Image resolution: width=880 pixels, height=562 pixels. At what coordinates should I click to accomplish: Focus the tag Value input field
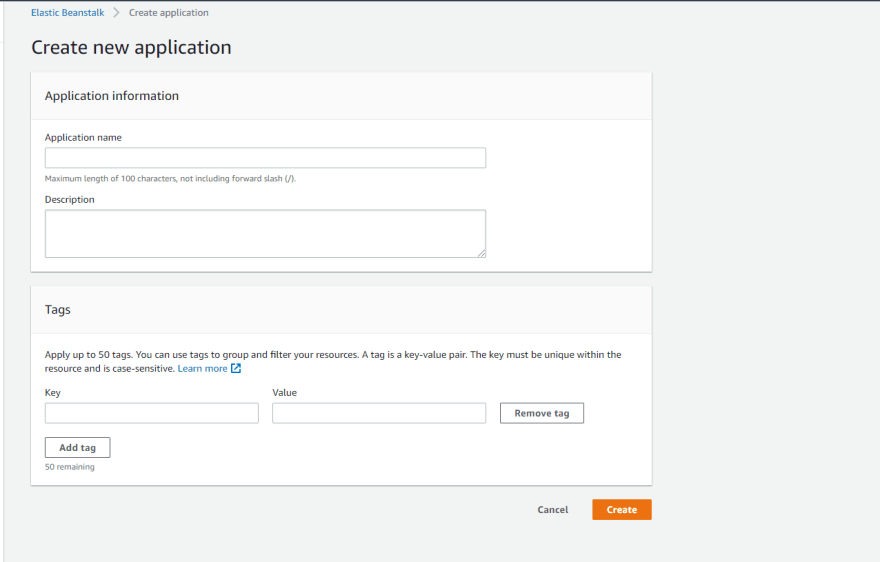[x=379, y=413]
